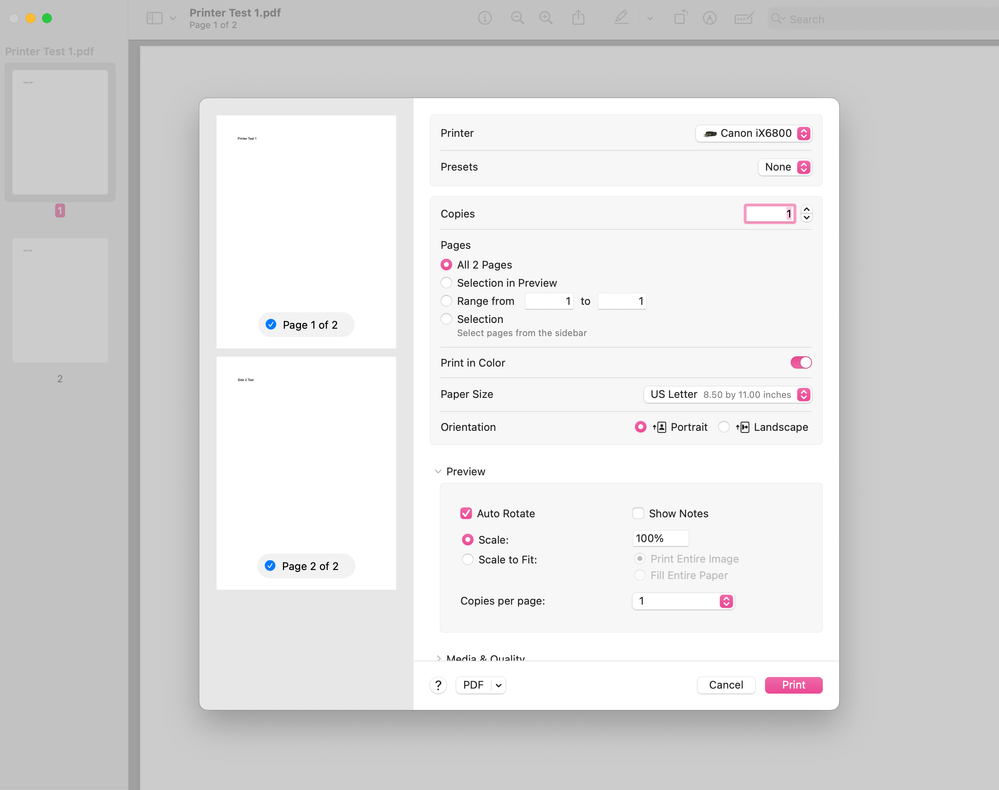Click the Rotate icon in toolbar
Screen dimensions: 999x790
click(x=680, y=18)
